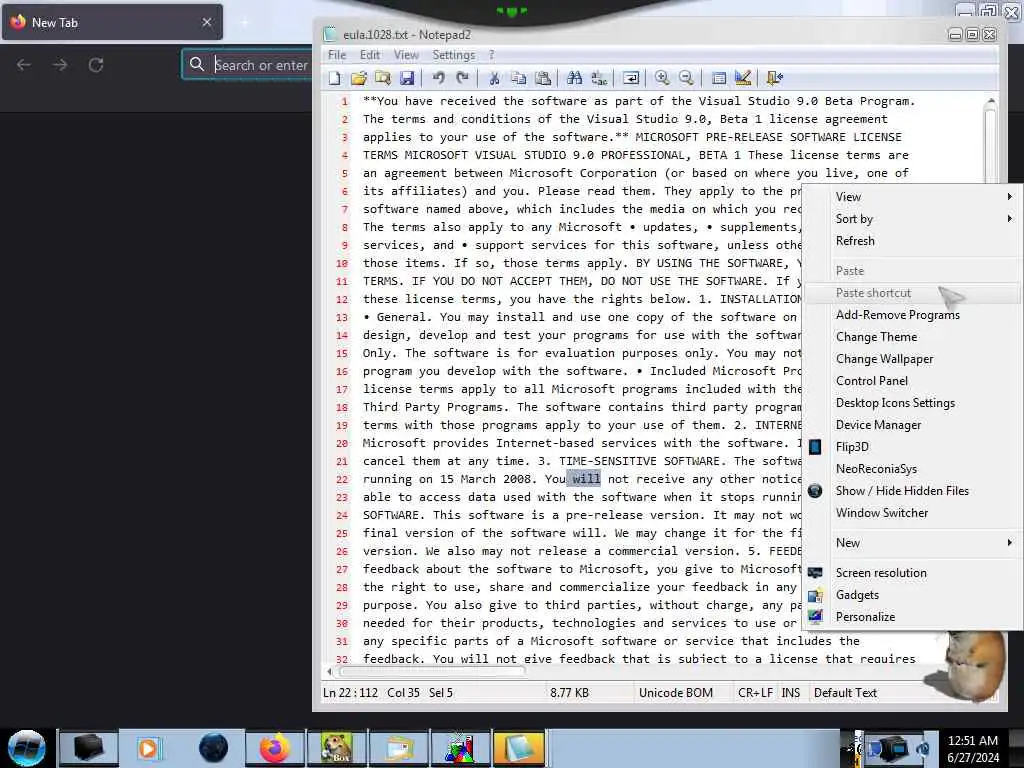Select Flip3D from context menu
Image resolution: width=1024 pixels, height=768 pixels.
912,447
